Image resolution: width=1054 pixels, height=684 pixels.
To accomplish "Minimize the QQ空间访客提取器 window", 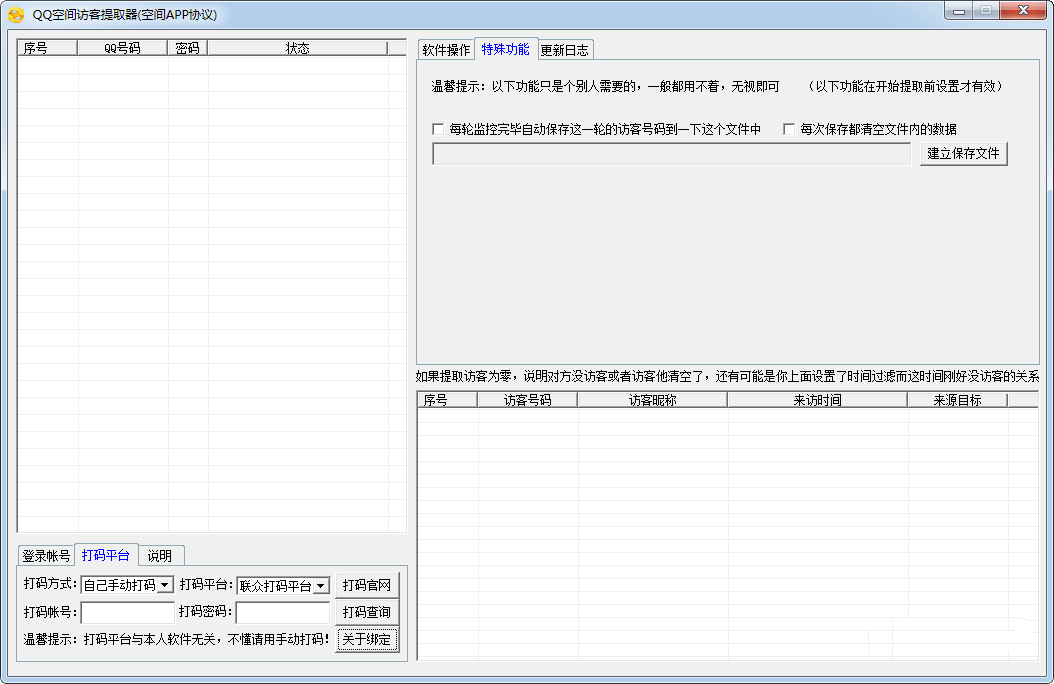I will pos(959,11).
